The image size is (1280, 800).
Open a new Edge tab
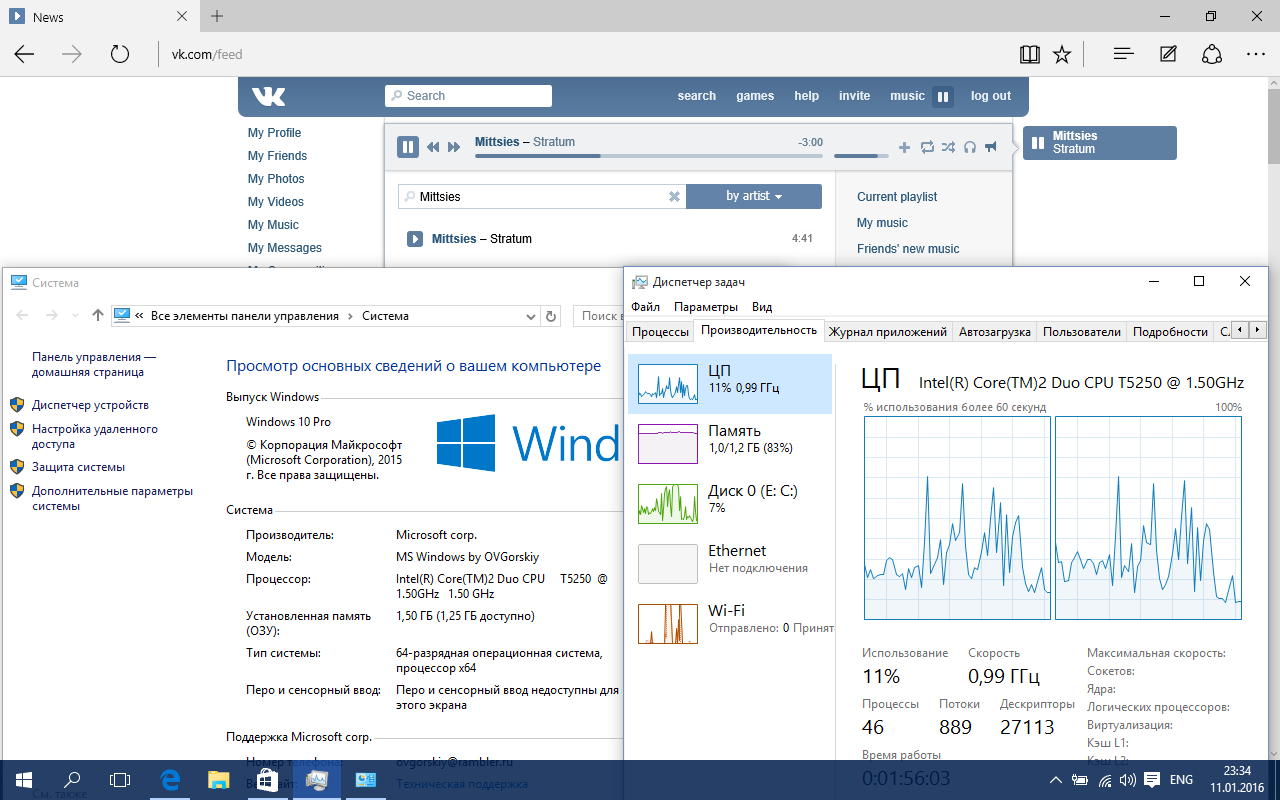(x=217, y=16)
